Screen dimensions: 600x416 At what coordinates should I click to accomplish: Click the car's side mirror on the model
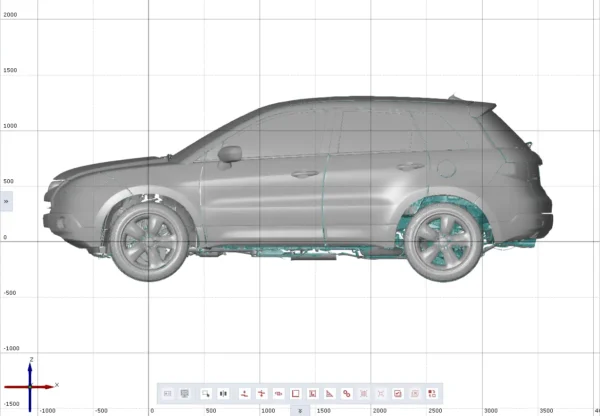(230, 155)
